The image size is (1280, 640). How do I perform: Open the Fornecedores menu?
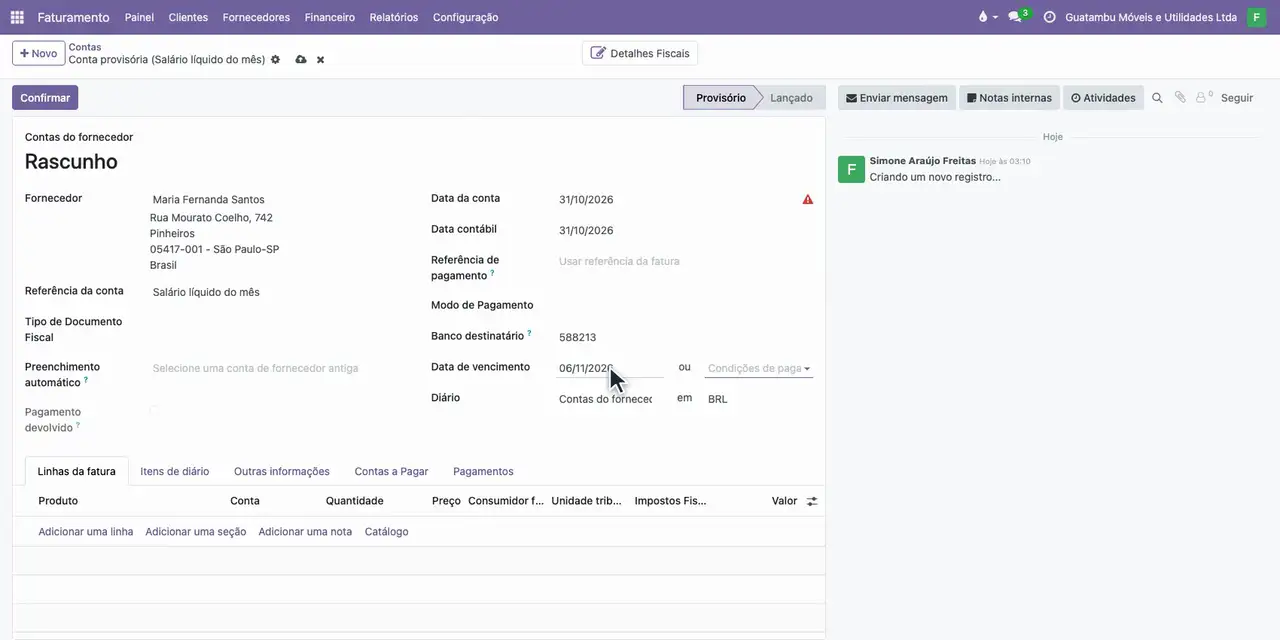coord(256,17)
